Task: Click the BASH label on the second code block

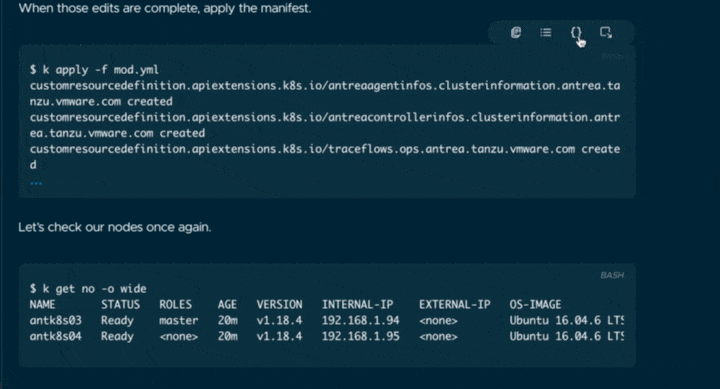Action: (612, 276)
